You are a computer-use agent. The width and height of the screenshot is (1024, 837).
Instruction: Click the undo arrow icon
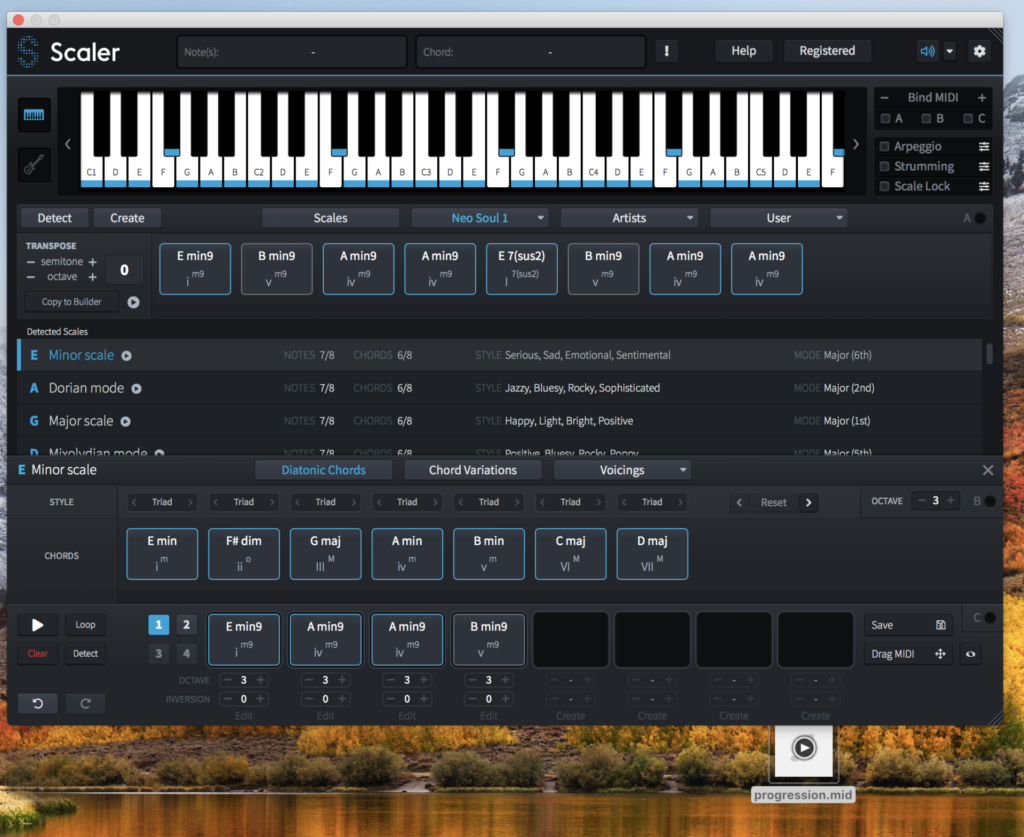(x=38, y=703)
